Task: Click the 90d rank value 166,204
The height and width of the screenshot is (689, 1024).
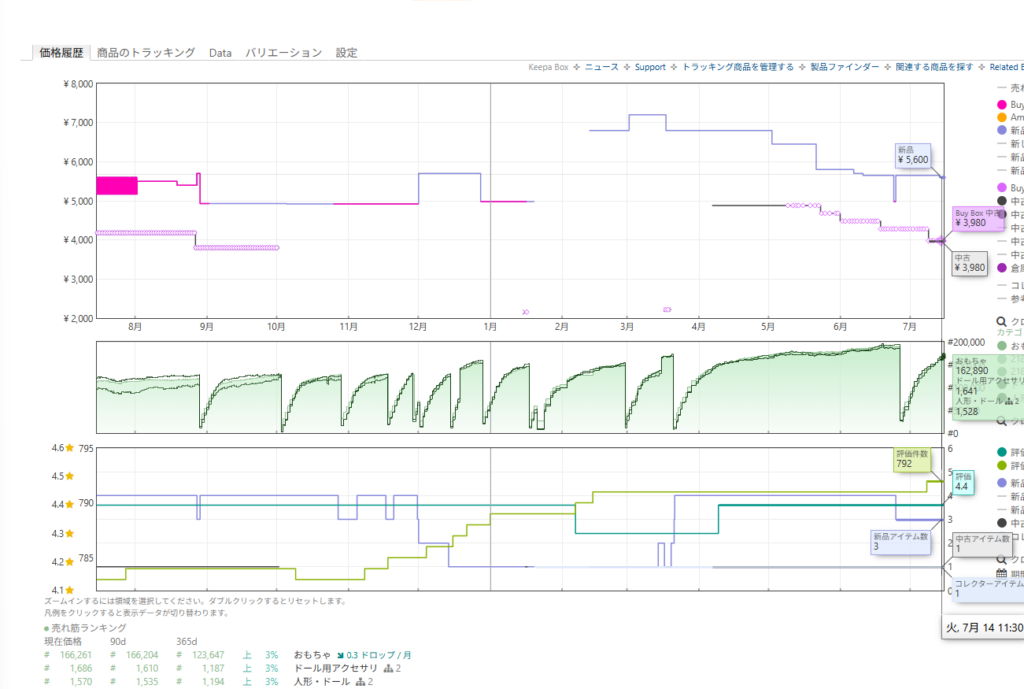Action: pyautogui.click(x=142, y=655)
